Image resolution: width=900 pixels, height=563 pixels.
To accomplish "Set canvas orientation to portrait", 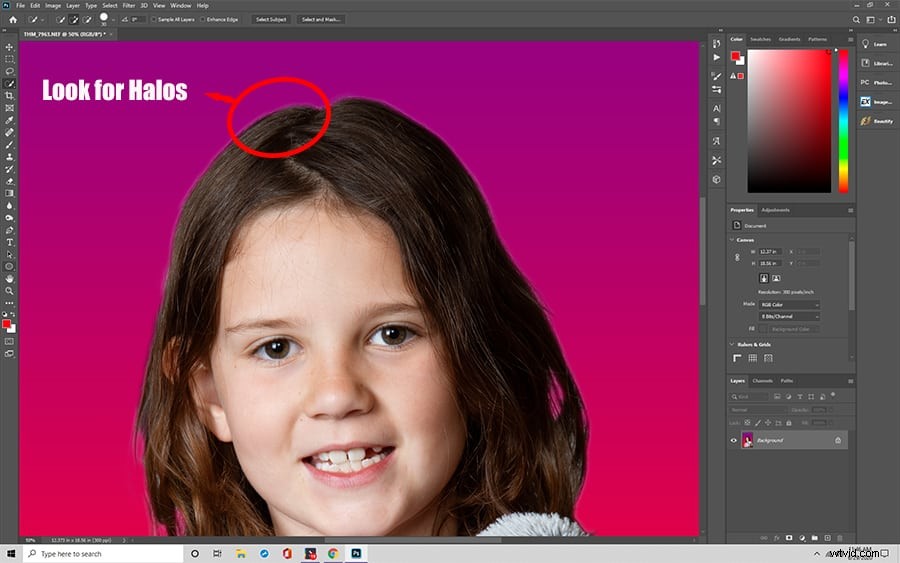I will [x=764, y=278].
